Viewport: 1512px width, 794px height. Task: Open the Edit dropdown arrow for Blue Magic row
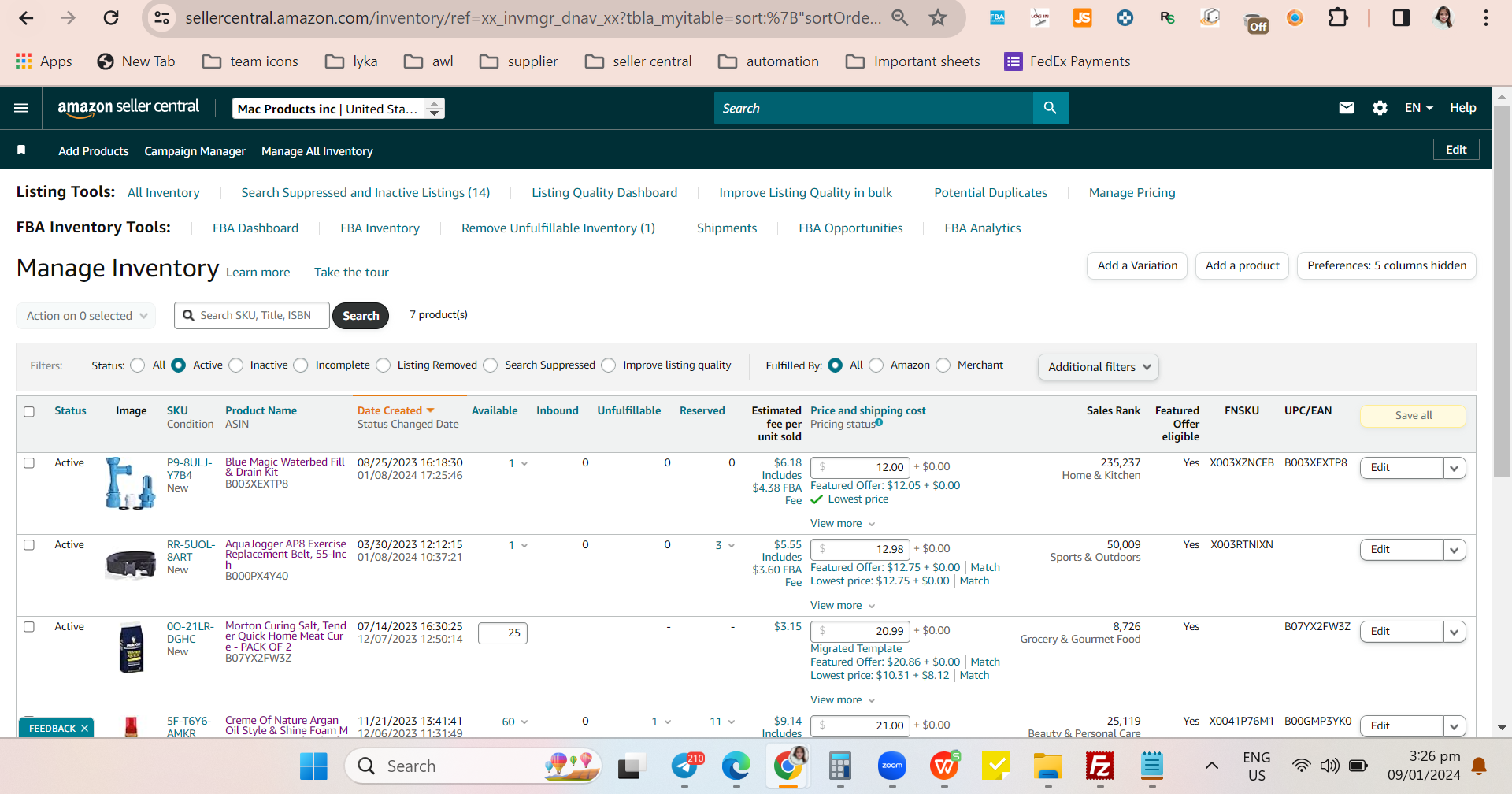click(1455, 468)
